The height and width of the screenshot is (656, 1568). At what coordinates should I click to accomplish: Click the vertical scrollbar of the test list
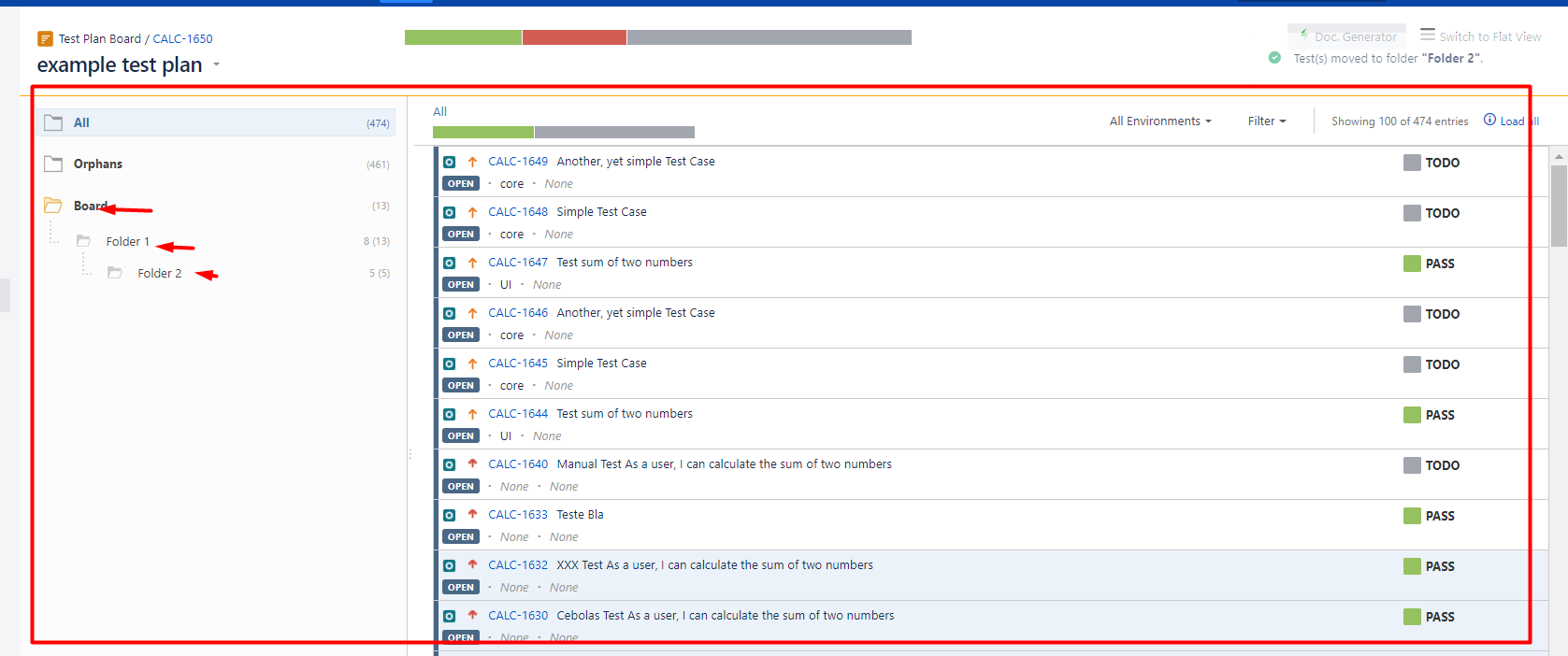point(1558,206)
